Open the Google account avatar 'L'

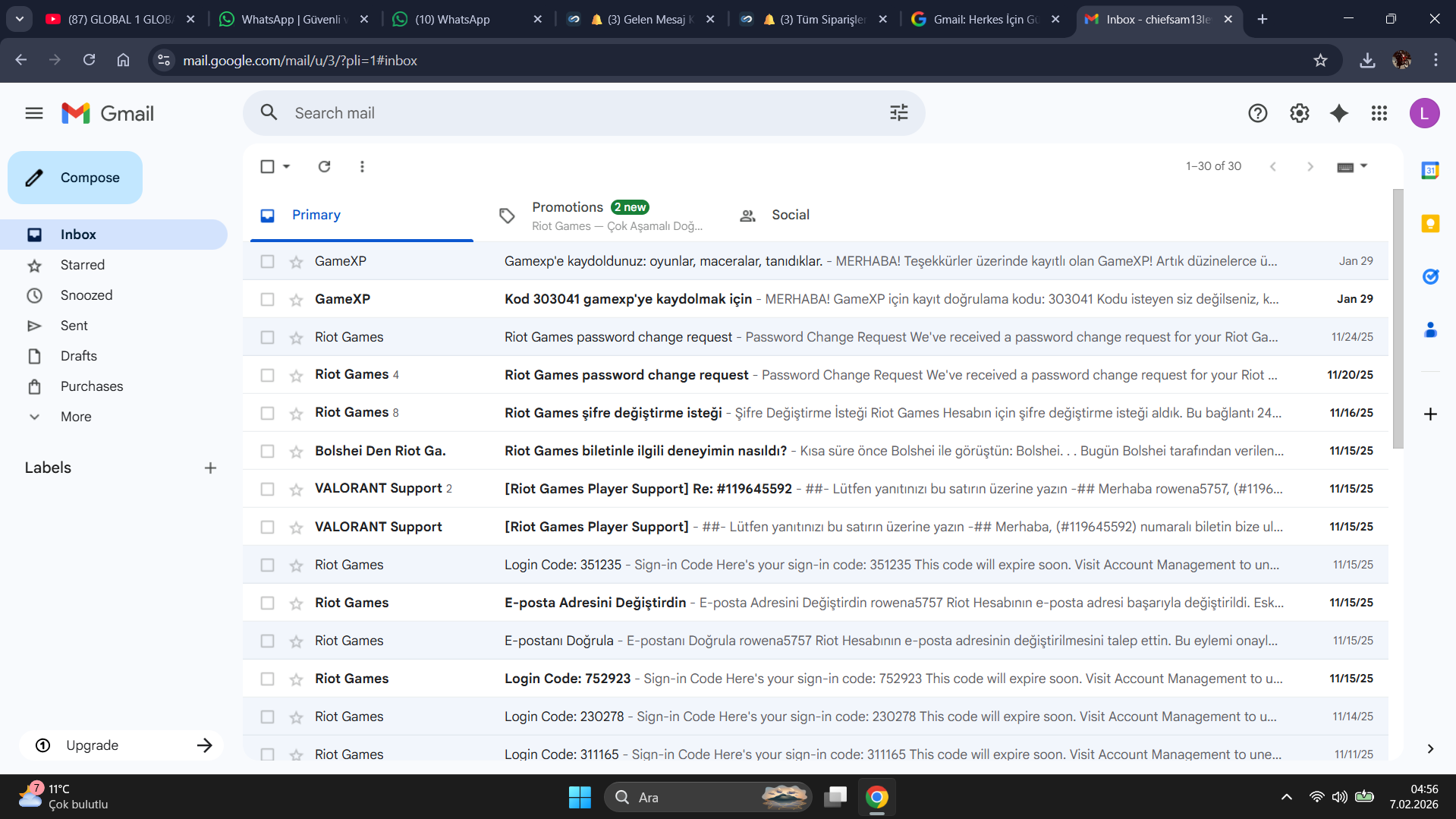(1425, 113)
